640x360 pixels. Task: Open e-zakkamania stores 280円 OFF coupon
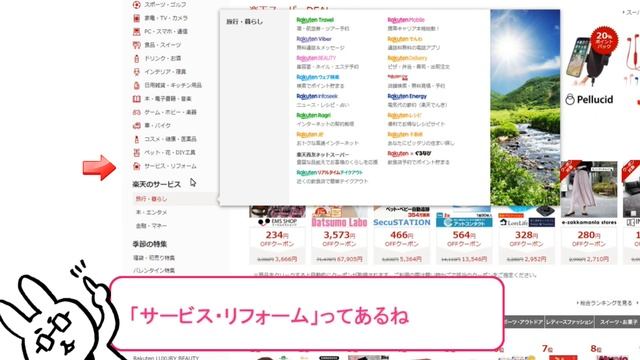589,212
